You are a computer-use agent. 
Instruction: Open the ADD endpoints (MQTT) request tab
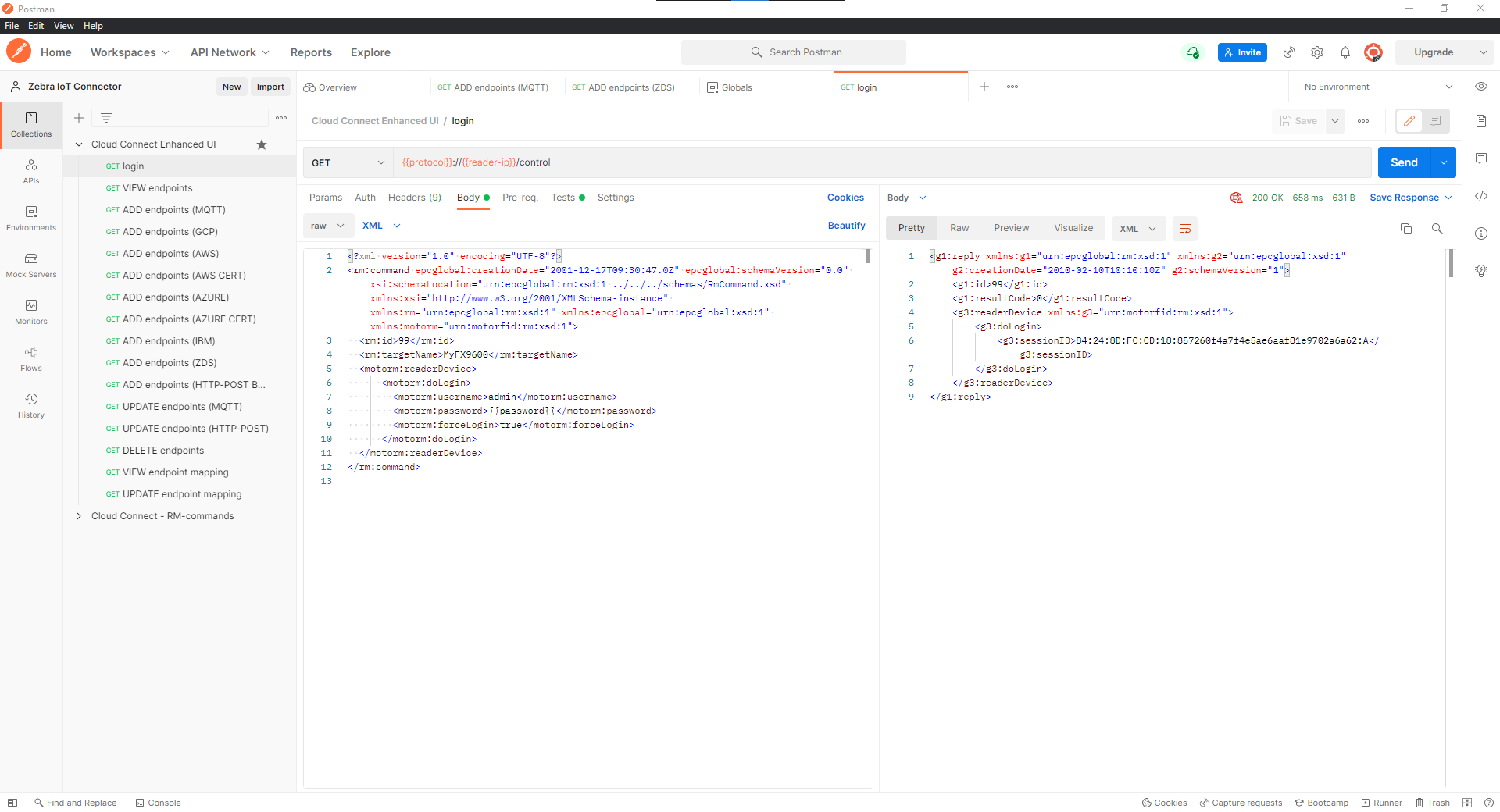(494, 87)
